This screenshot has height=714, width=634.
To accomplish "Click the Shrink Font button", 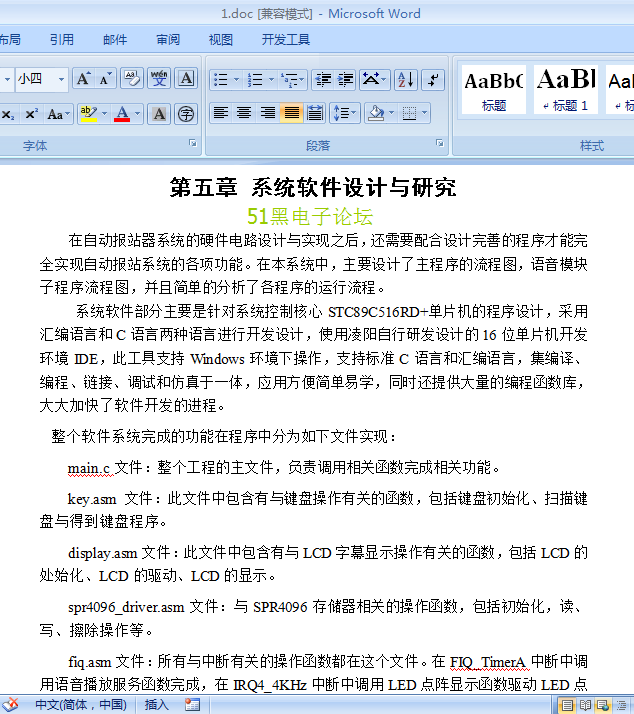I will tap(105, 79).
